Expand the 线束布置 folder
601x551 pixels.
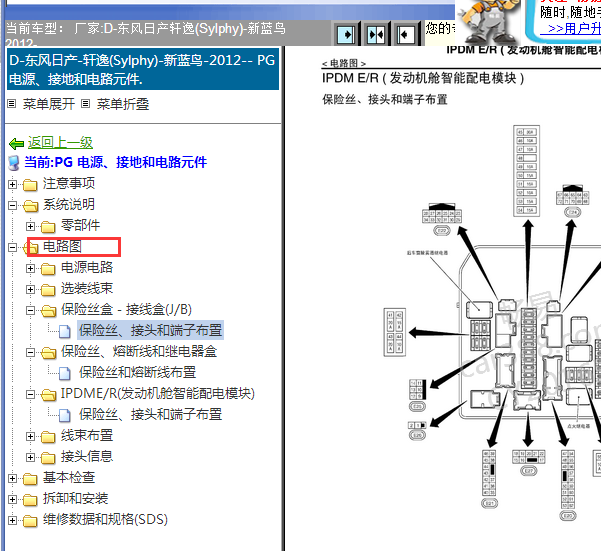point(30,436)
